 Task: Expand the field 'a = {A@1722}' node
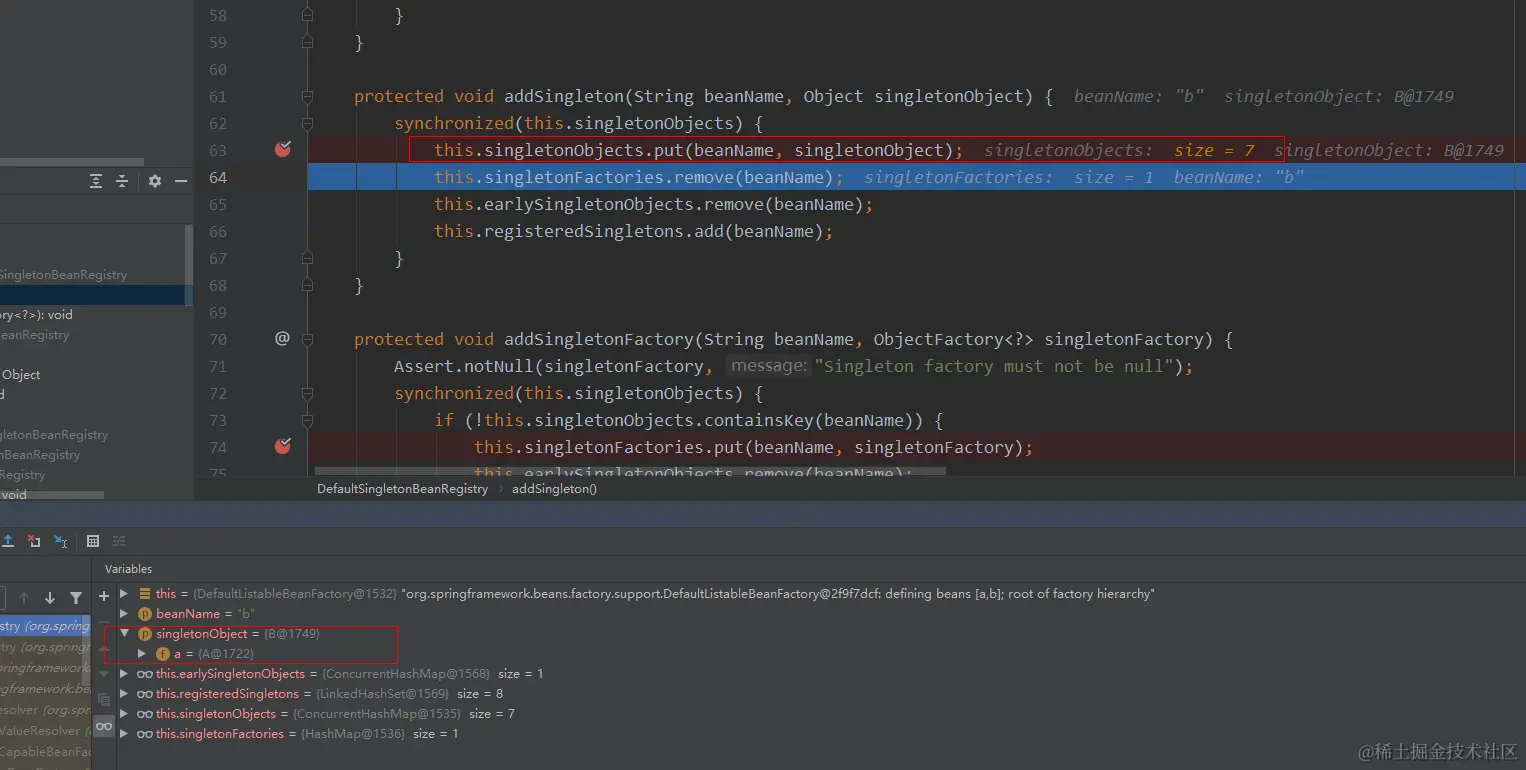pos(143,654)
